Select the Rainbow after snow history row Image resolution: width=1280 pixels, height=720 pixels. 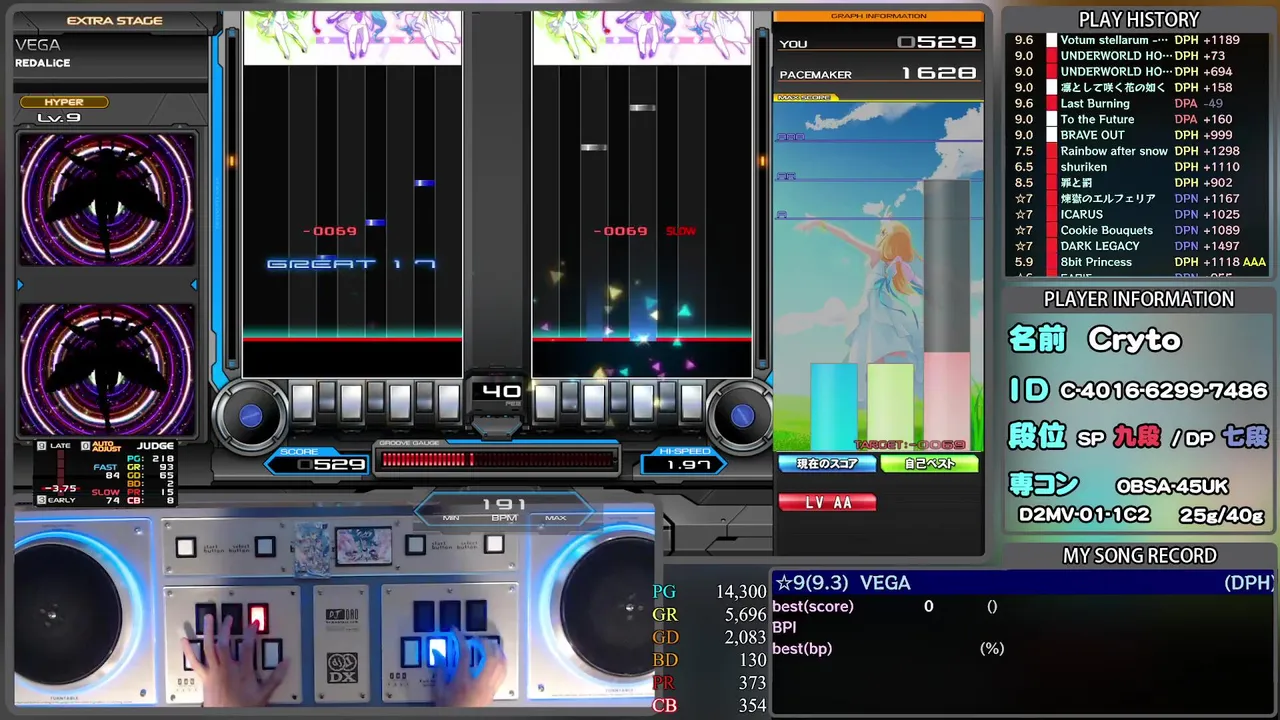[x=1139, y=151]
